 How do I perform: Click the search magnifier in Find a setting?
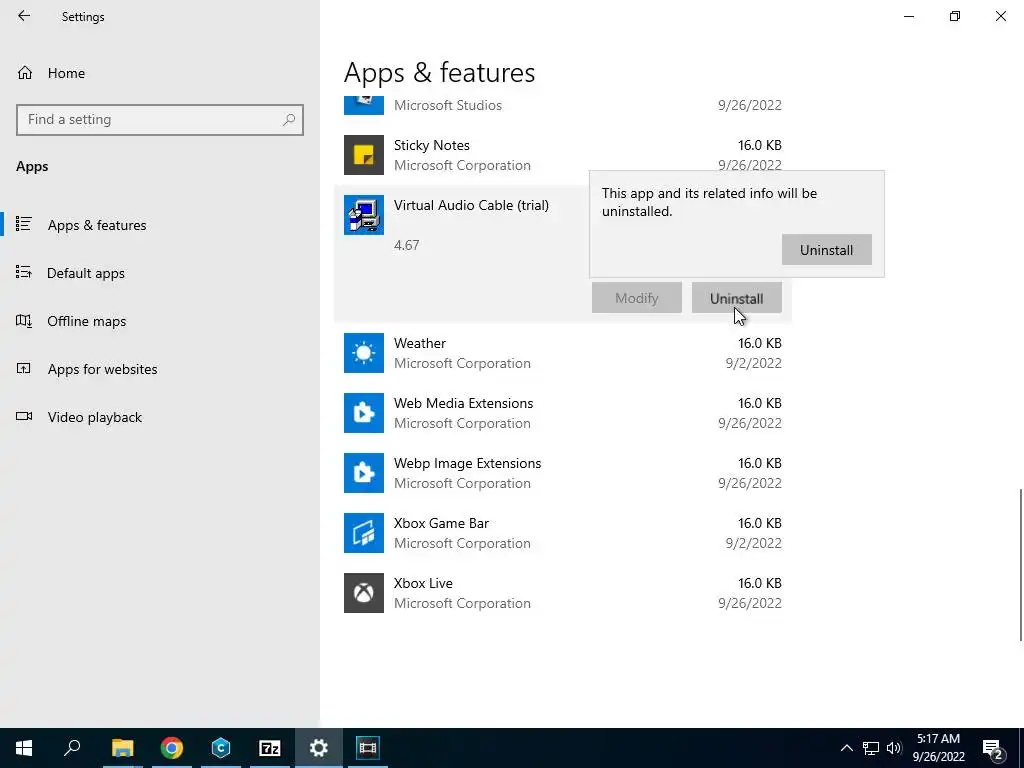click(x=289, y=120)
